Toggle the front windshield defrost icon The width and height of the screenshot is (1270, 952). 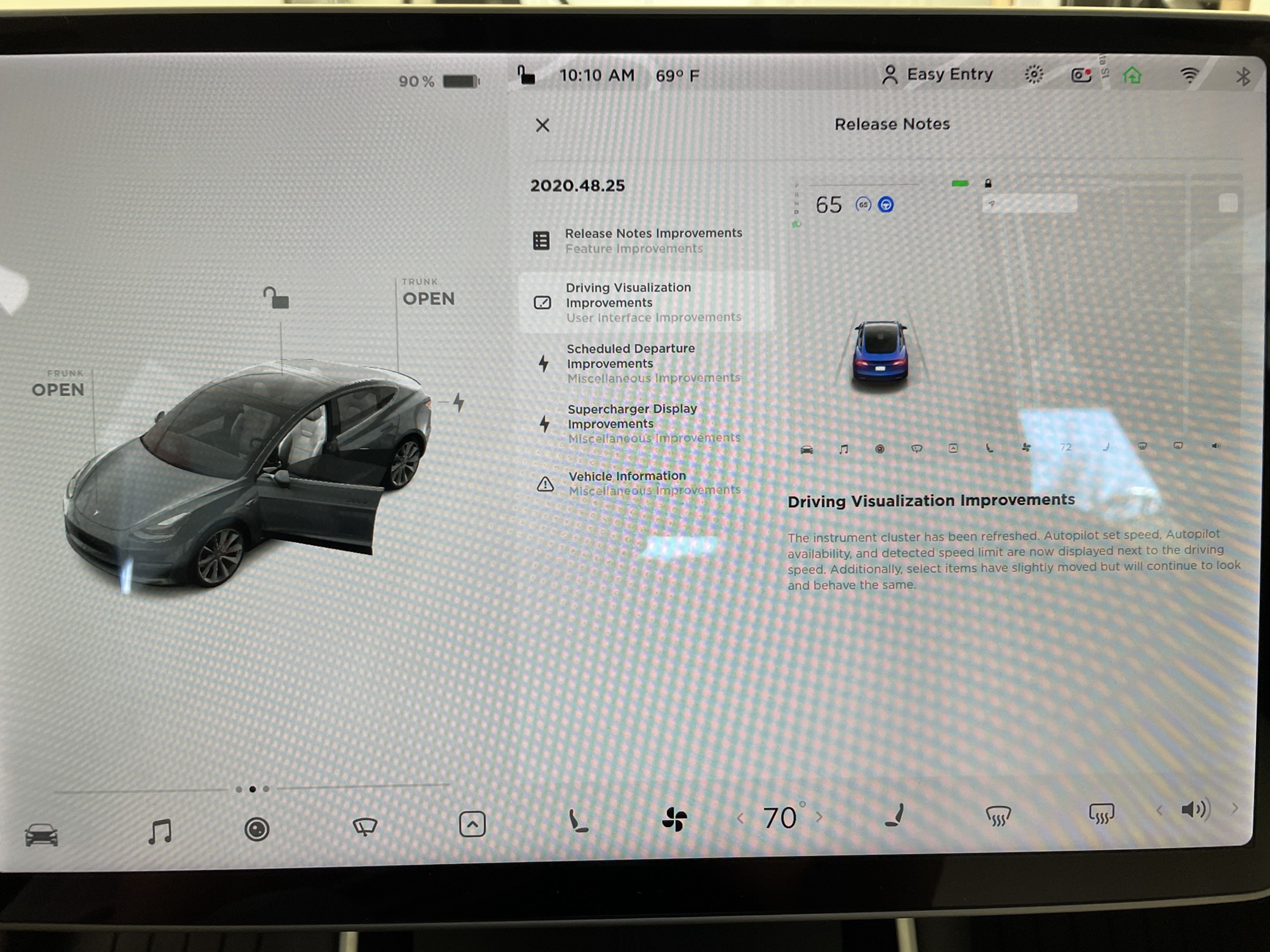click(x=998, y=815)
